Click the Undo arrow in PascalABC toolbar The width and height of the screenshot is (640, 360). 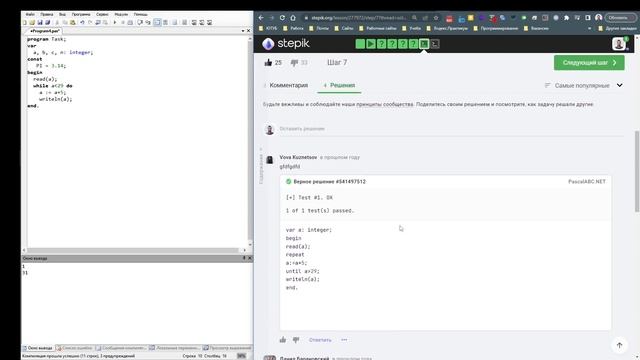82,22
